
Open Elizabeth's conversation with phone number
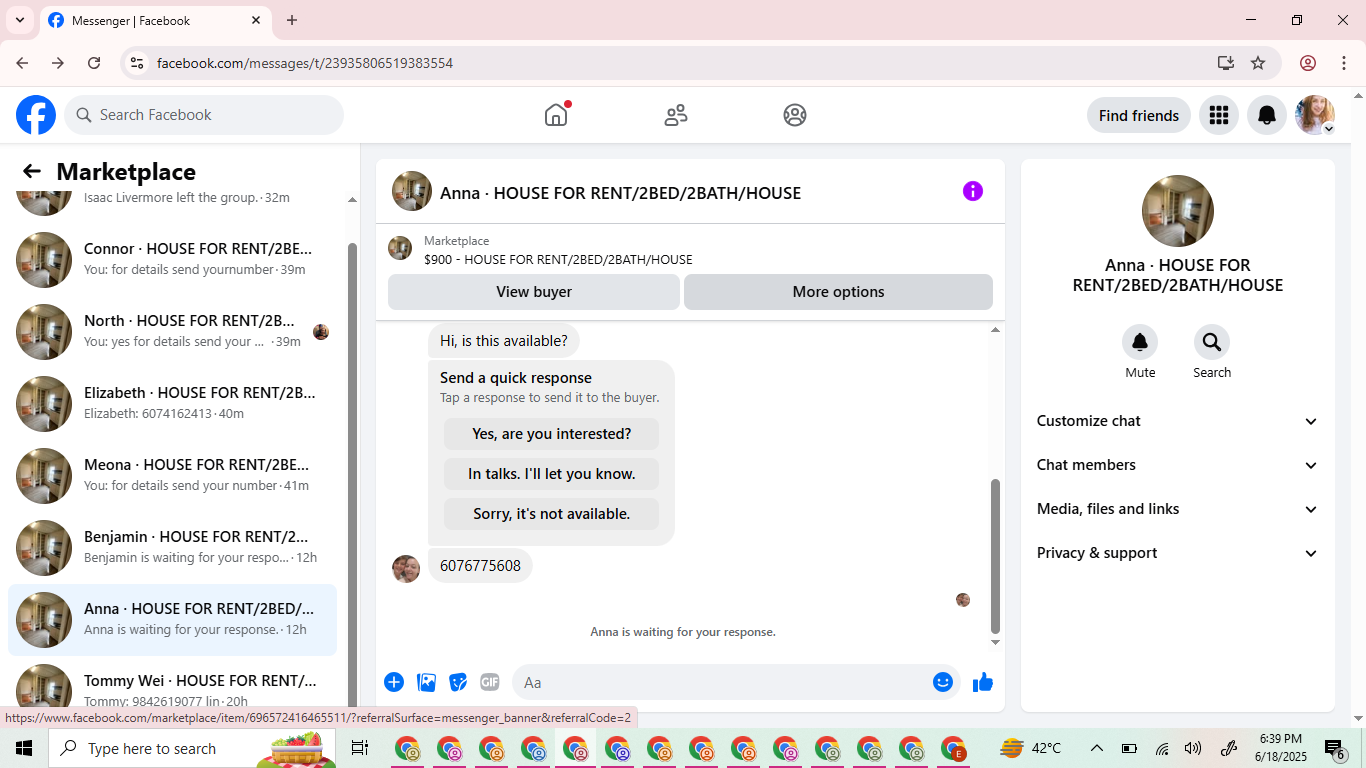[x=172, y=404]
